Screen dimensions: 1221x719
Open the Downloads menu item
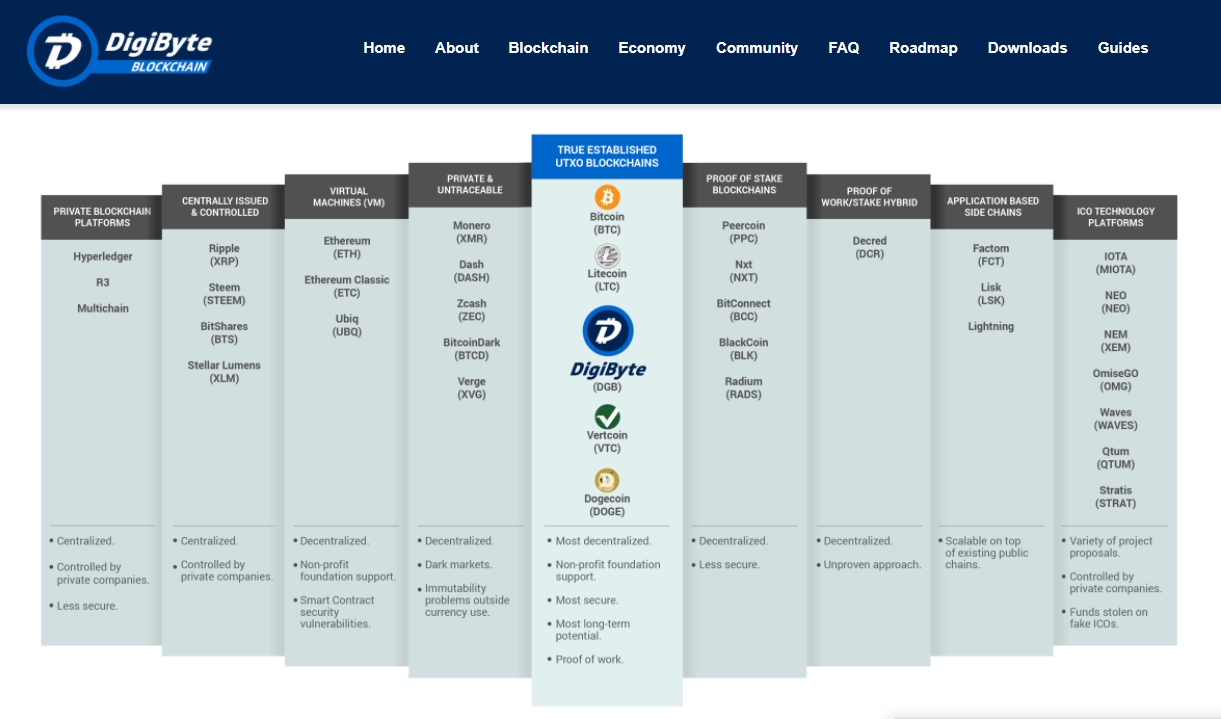[x=1027, y=48]
